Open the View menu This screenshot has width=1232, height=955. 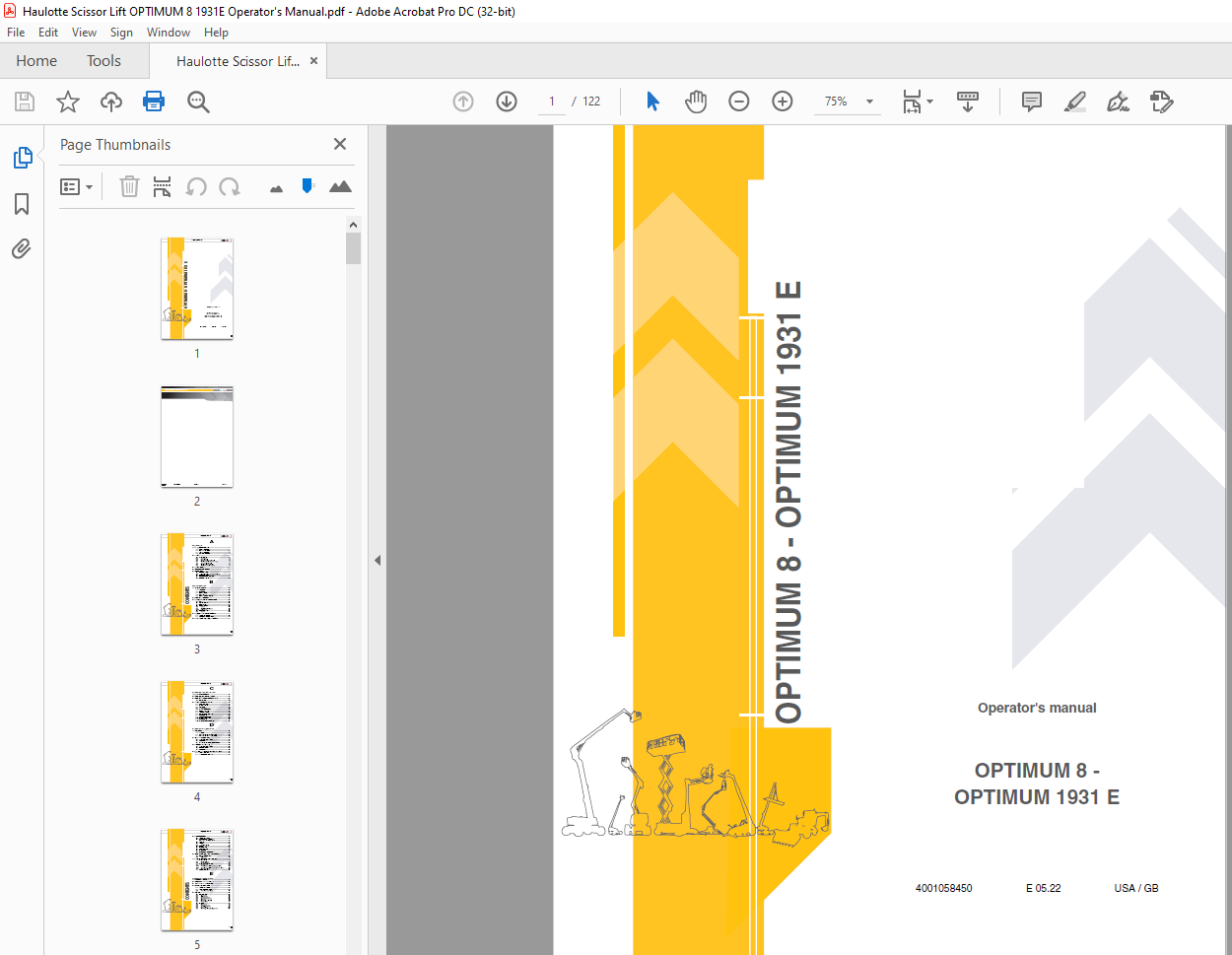pyautogui.click(x=84, y=33)
